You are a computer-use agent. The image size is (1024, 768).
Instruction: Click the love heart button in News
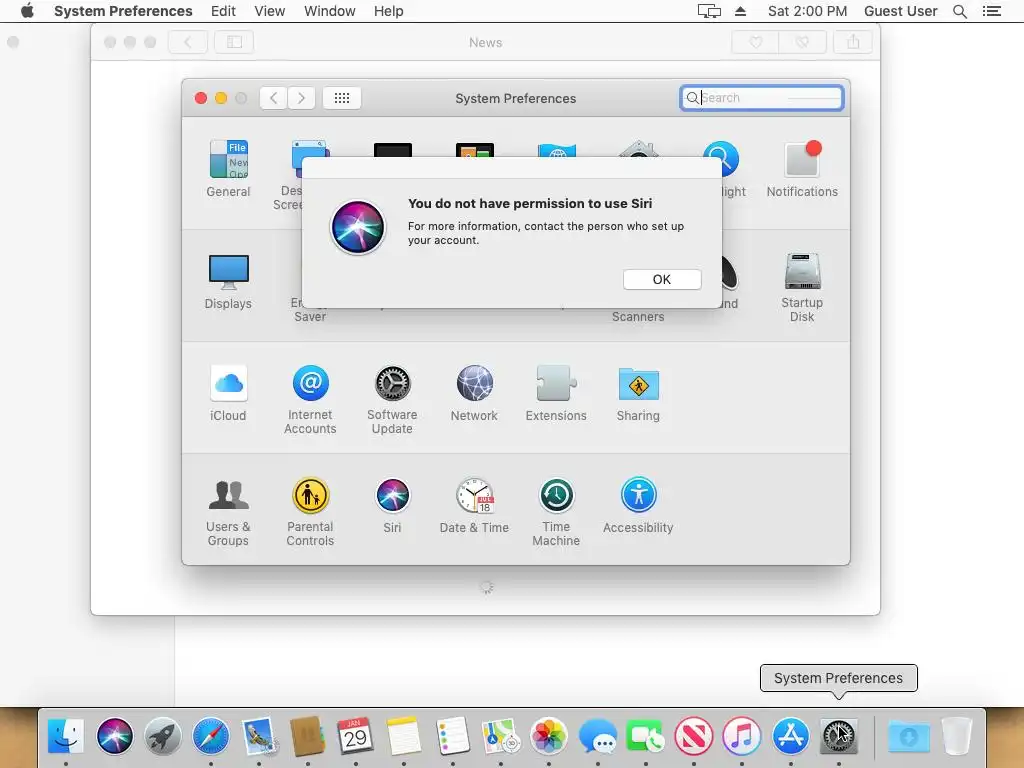pyautogui.click(x=756, y=42)
